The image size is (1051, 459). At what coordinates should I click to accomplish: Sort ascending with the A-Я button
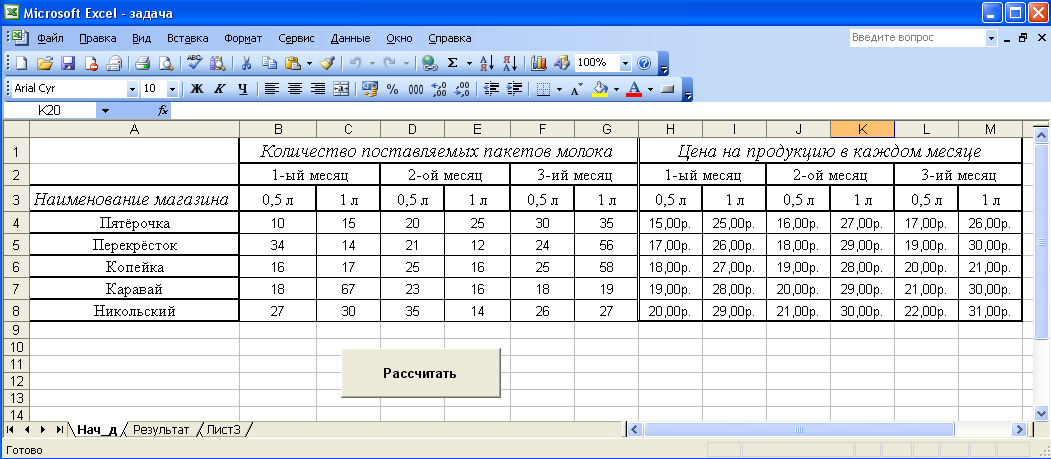click(x=487, y=63)
